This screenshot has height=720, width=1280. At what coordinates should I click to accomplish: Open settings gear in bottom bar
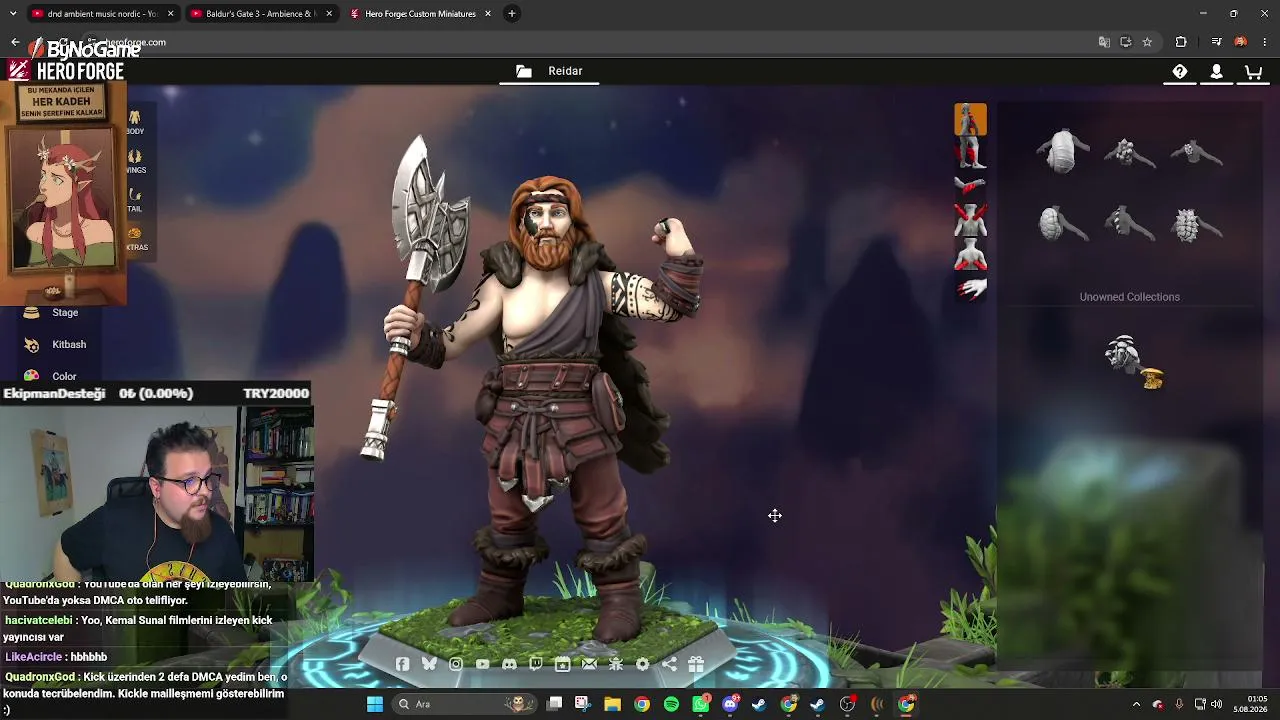[642, 664]
